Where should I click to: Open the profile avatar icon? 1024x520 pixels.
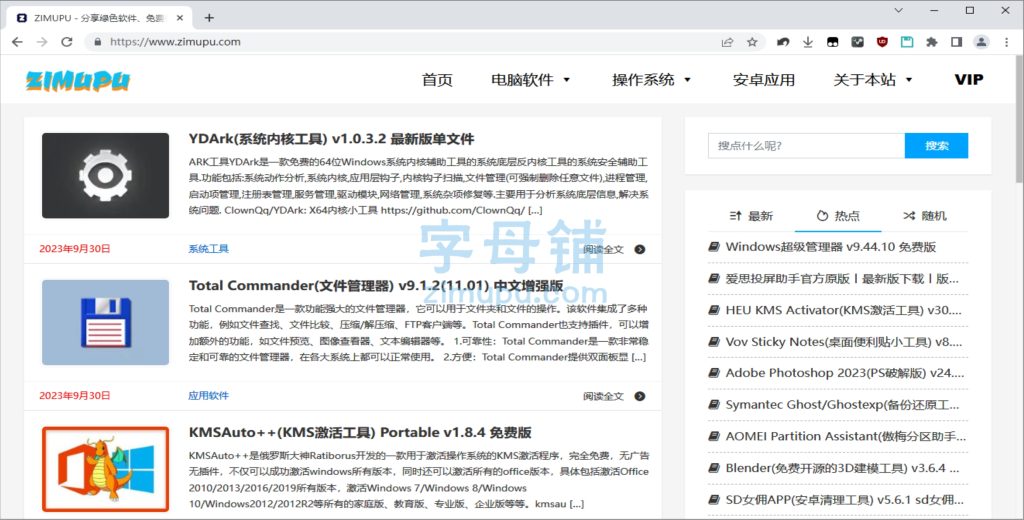[x=981, y=42]
